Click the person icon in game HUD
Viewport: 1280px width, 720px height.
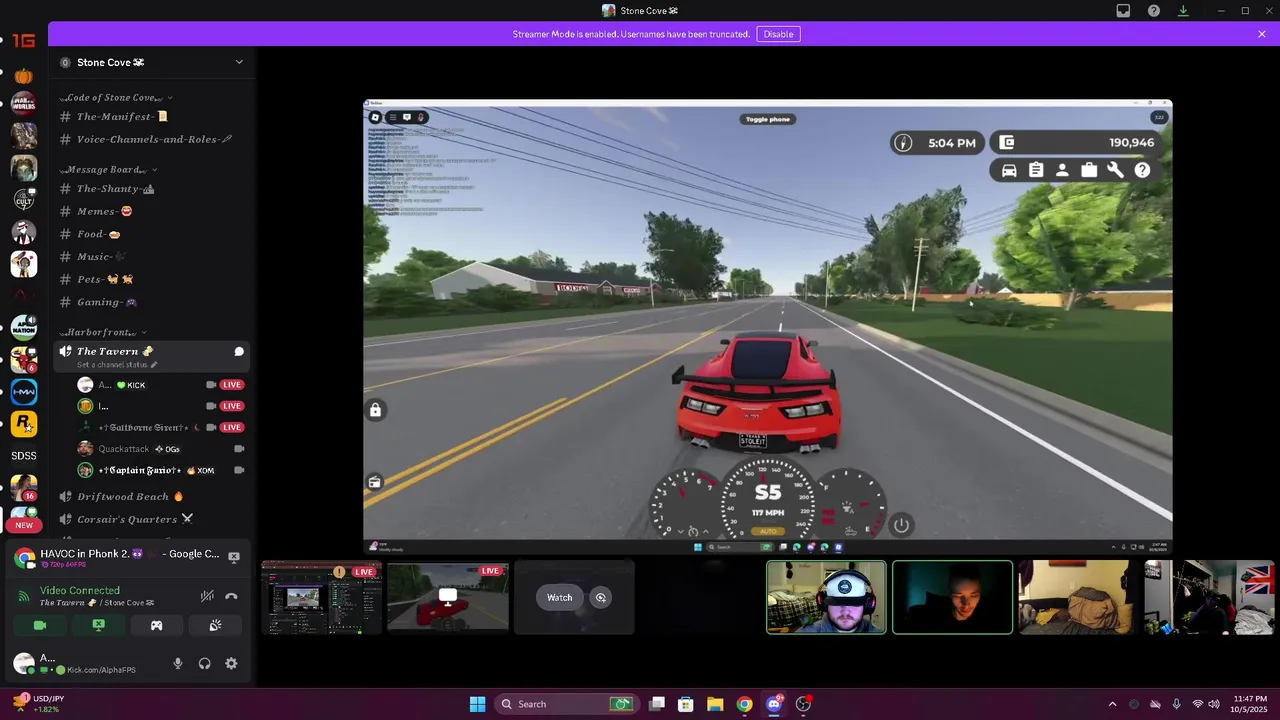coord(1062,171)
